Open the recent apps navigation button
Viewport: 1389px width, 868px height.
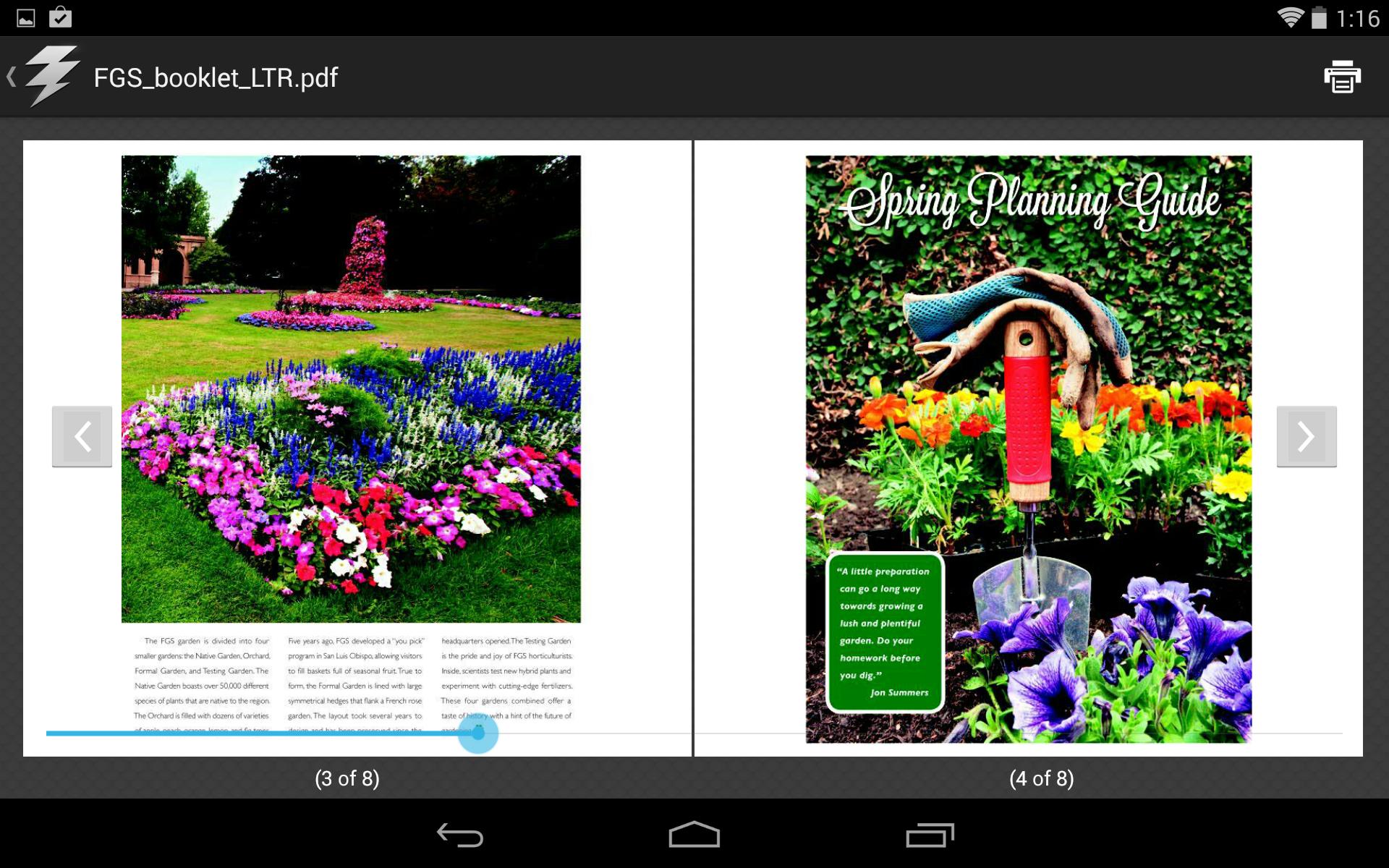coord(930,835)
